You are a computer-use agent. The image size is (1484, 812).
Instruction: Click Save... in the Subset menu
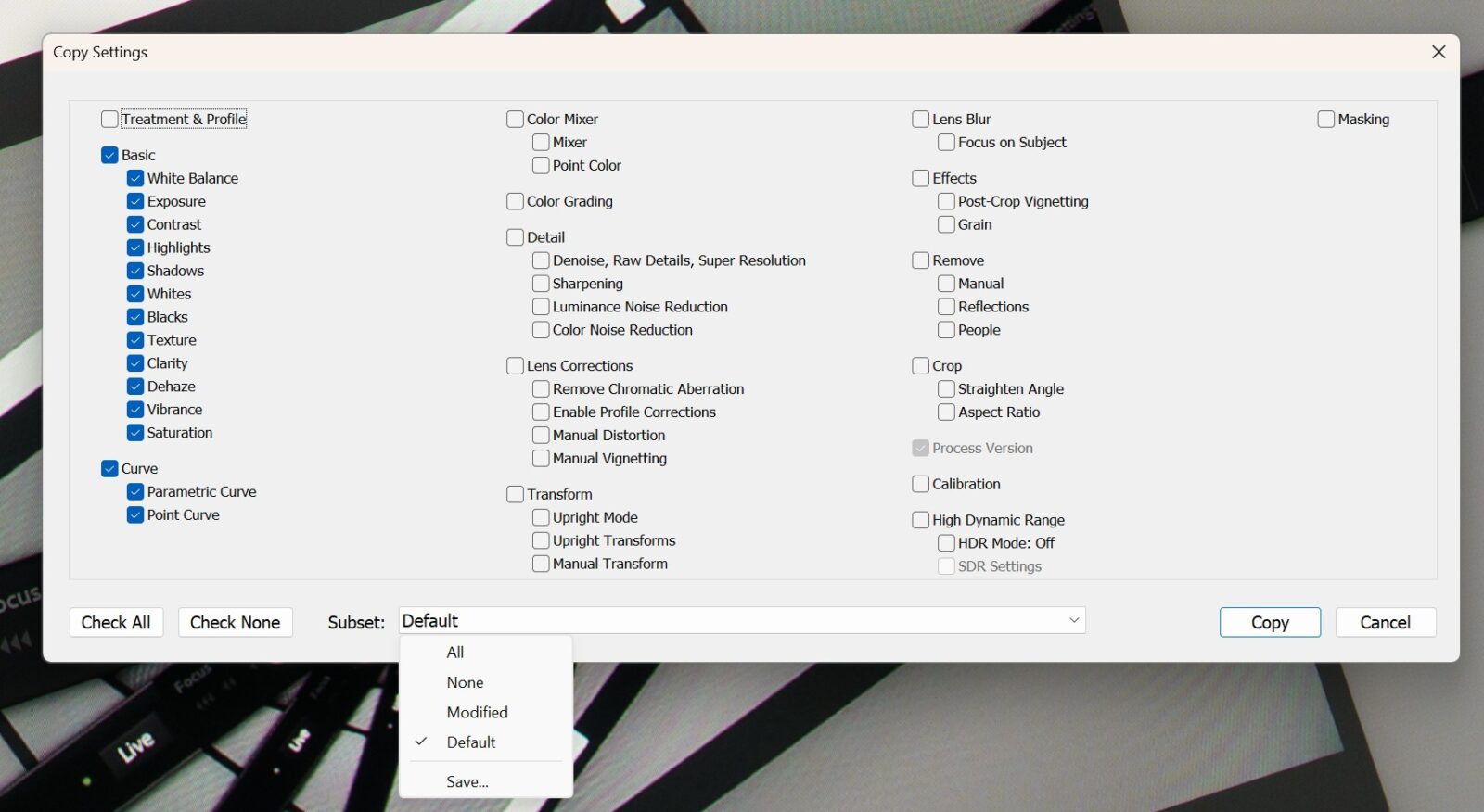coord(467,782)
